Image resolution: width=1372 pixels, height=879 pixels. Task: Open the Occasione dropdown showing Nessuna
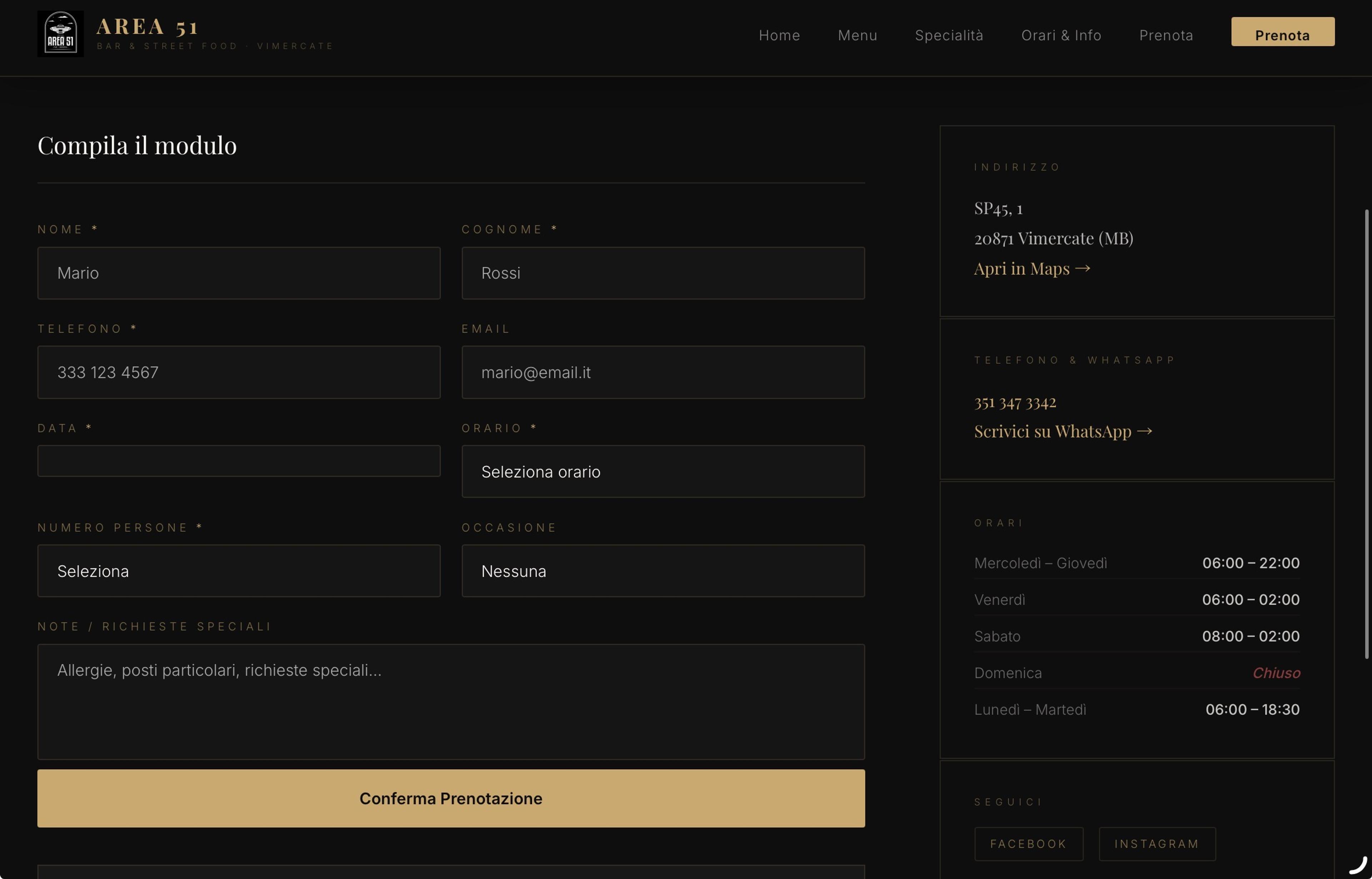tap(663, 571)
